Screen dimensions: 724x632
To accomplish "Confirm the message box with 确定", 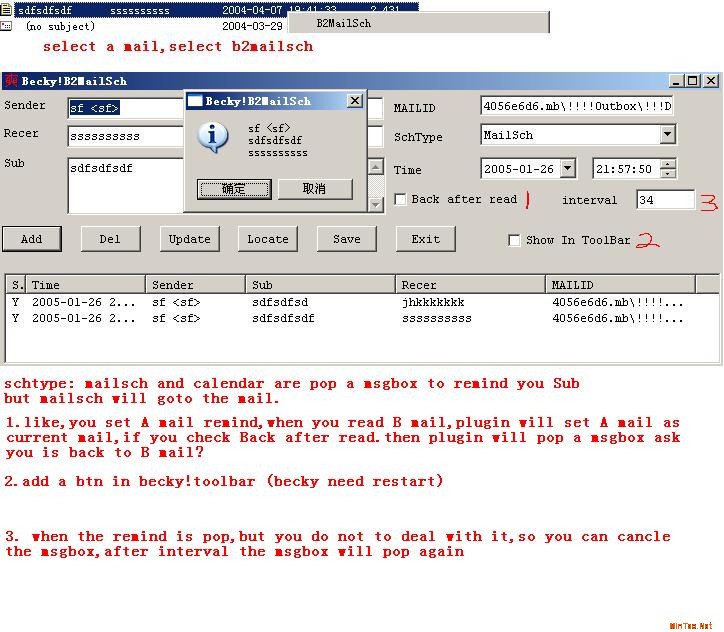I will (234, 189).
